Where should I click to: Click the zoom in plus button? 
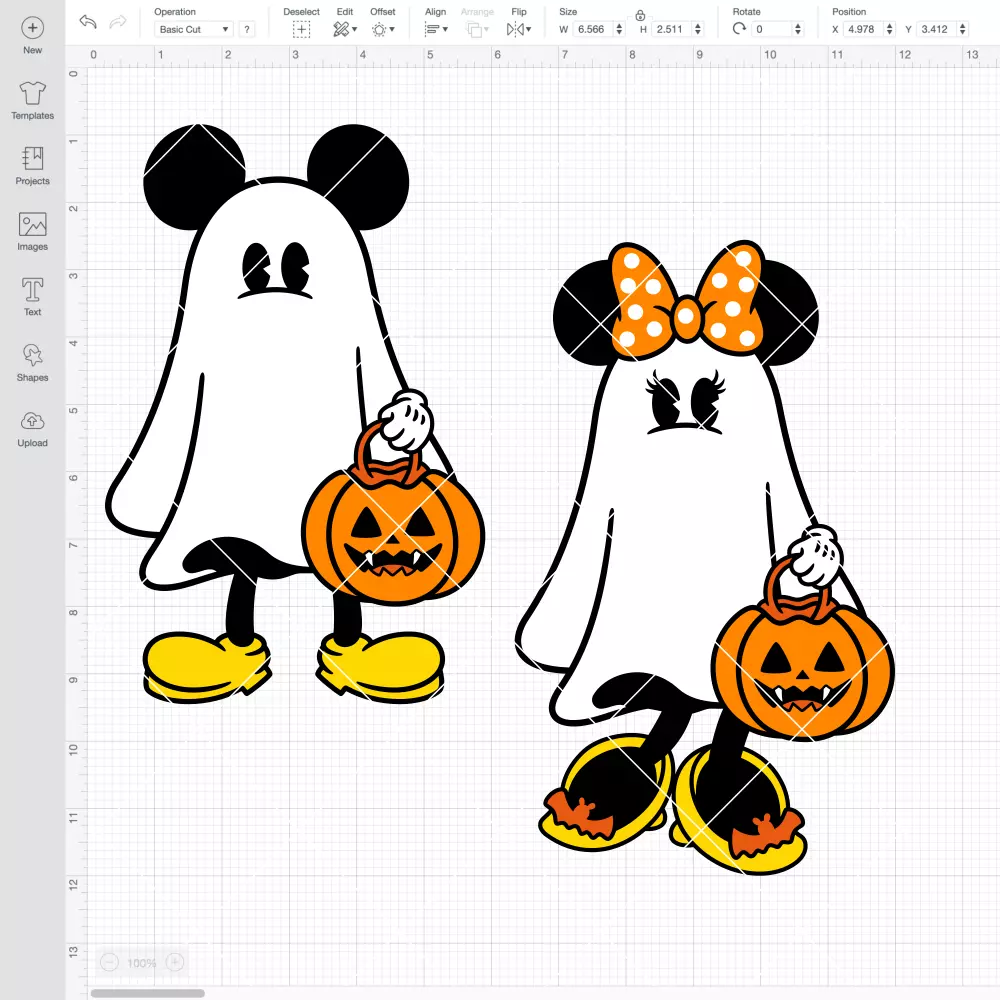175,962
